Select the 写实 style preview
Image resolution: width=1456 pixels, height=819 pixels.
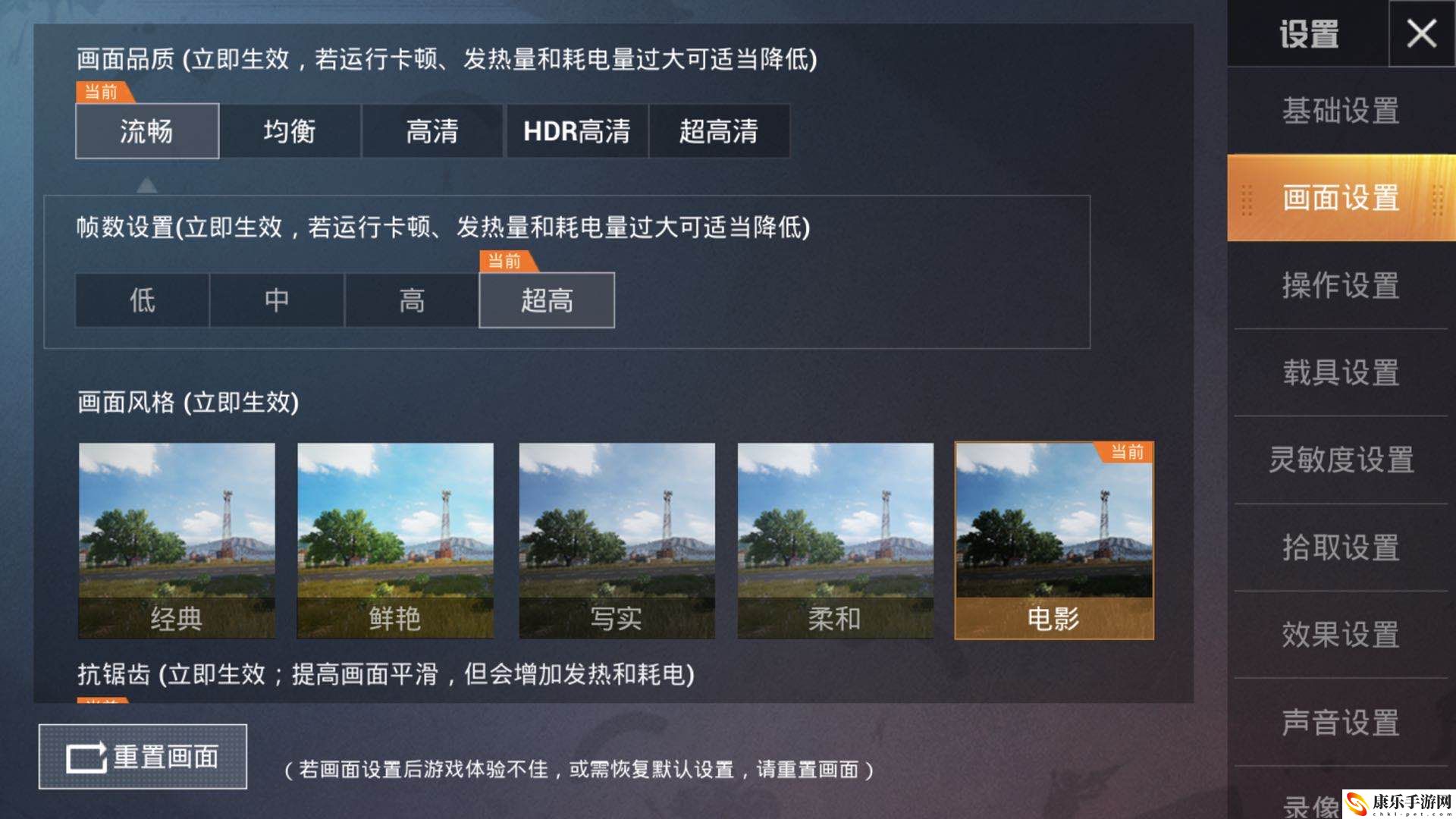click(x=617, y=541)
